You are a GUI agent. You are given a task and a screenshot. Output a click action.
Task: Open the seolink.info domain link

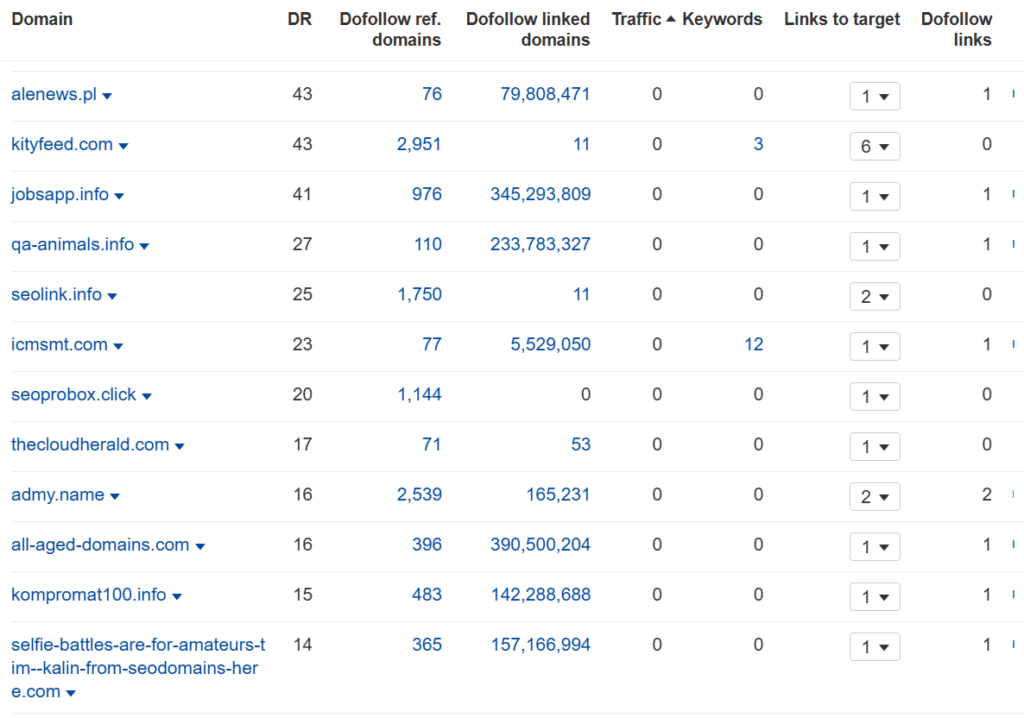click(x=56, y=295)
